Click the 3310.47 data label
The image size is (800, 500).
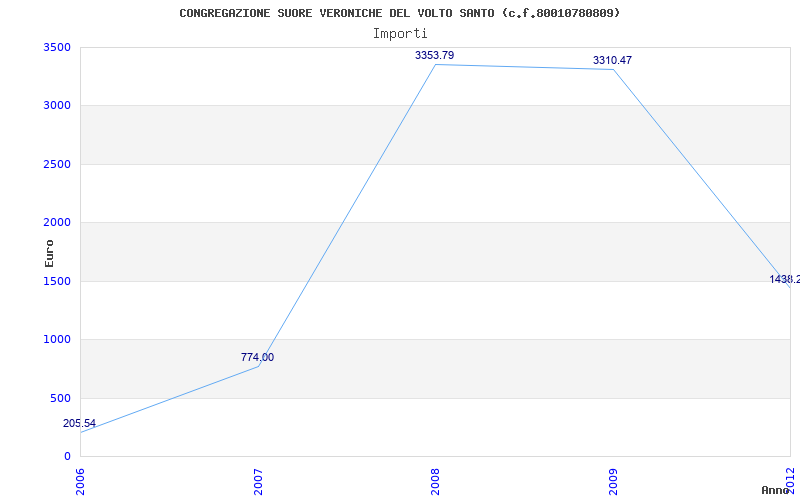pos(612,60)
